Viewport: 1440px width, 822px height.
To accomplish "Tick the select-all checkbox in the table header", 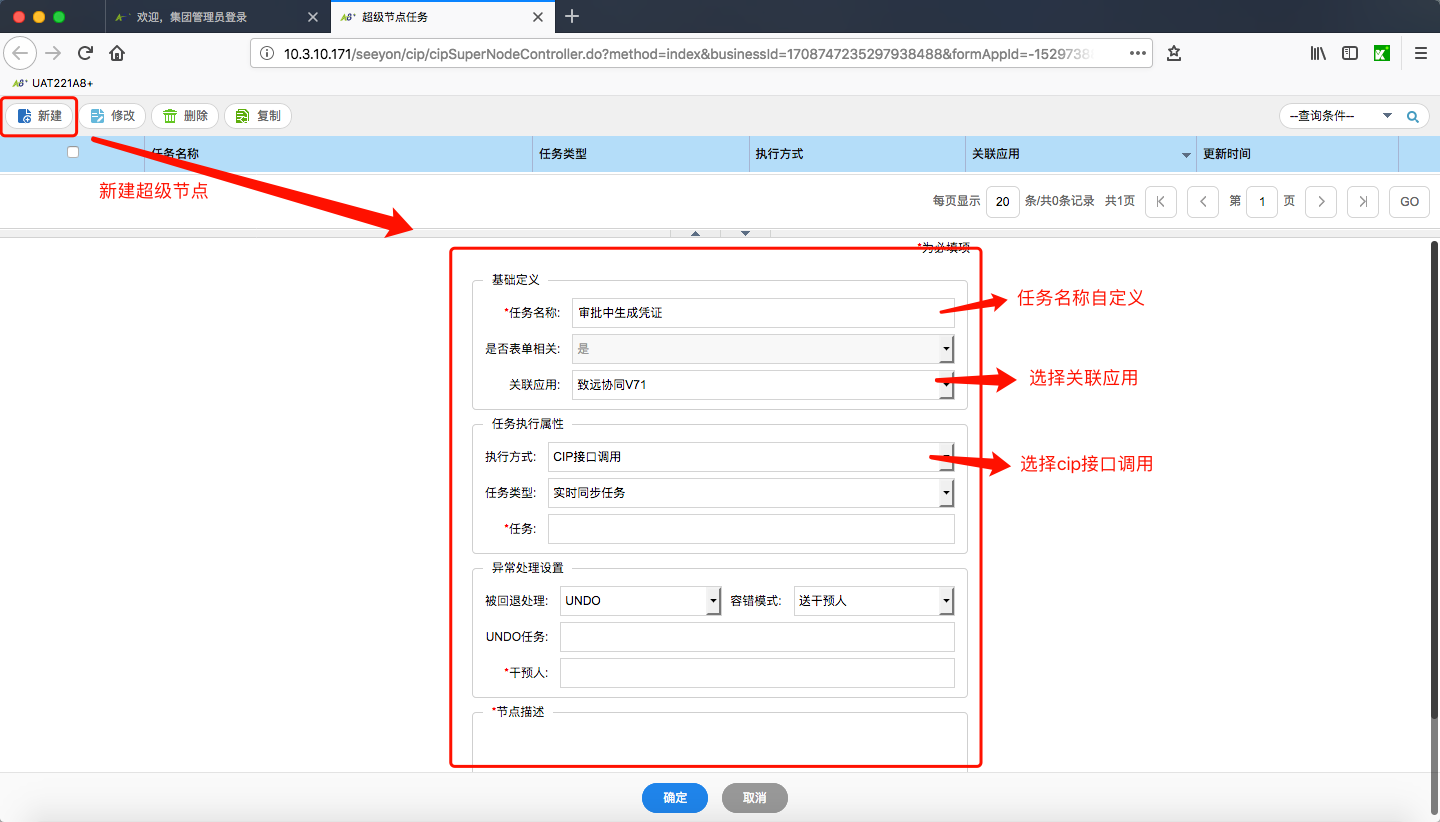I will 72,152.
